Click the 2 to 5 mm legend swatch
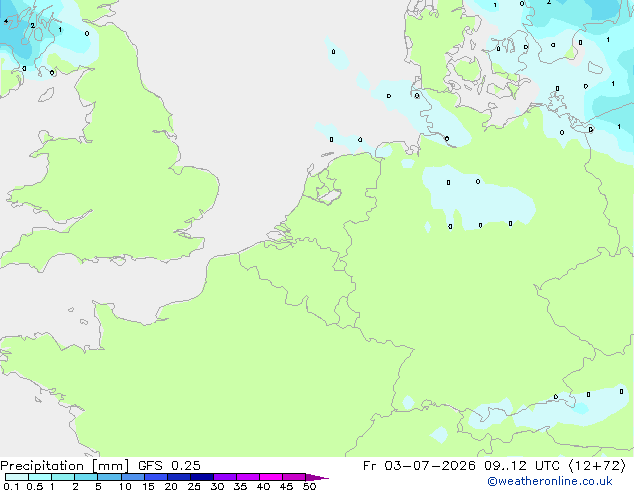 tap(86, 477)
